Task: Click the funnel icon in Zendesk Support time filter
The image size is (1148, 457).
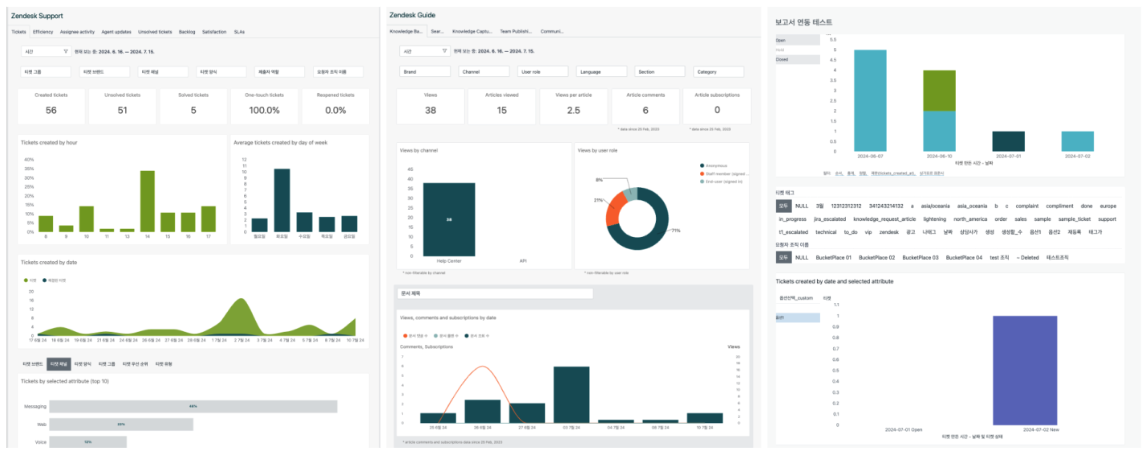Action: (x=65, y=52)
